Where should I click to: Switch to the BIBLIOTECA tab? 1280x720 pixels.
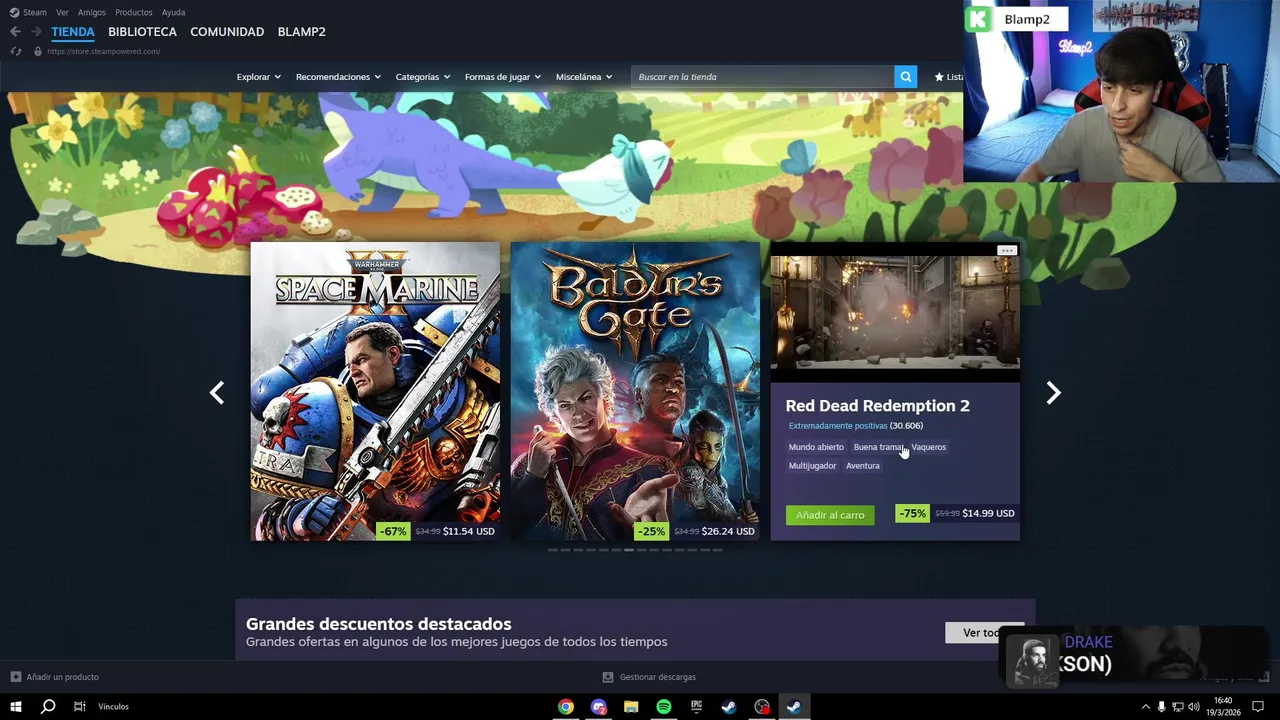[142, 32]
